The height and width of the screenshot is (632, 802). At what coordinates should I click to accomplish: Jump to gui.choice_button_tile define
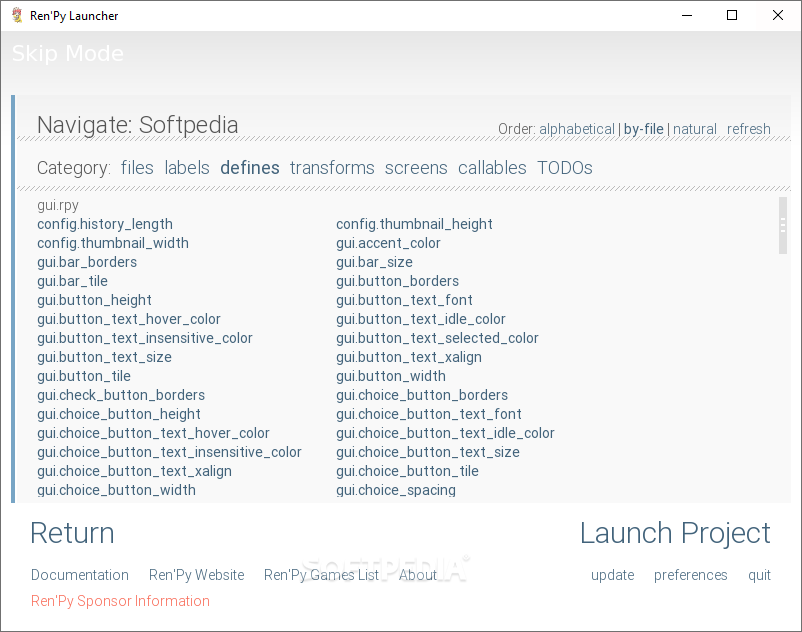coord(407,471)
